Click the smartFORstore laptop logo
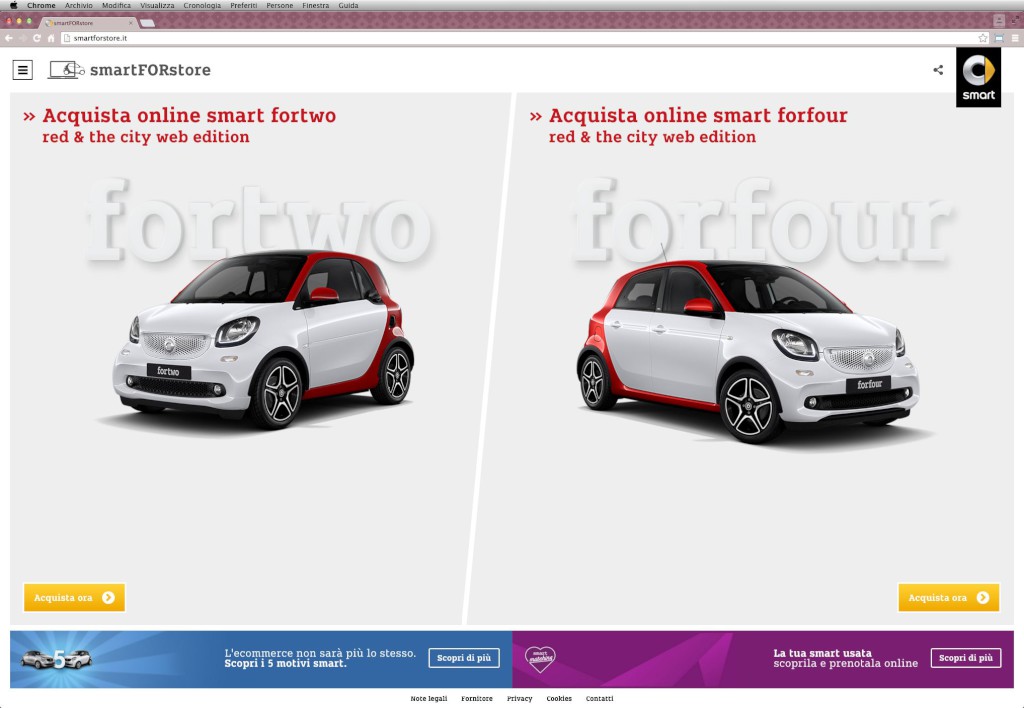Screen dimensions: 1024x708 point(66,70)
